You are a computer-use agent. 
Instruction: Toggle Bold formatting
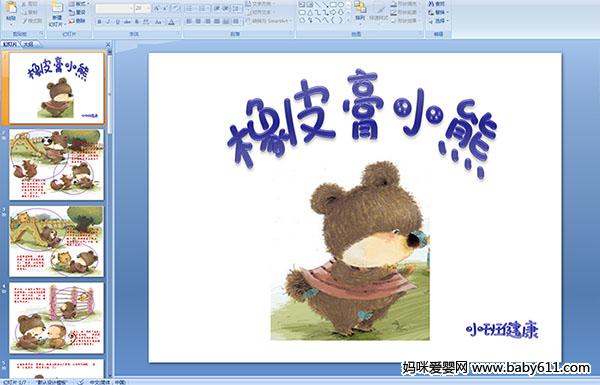[99, 22]
